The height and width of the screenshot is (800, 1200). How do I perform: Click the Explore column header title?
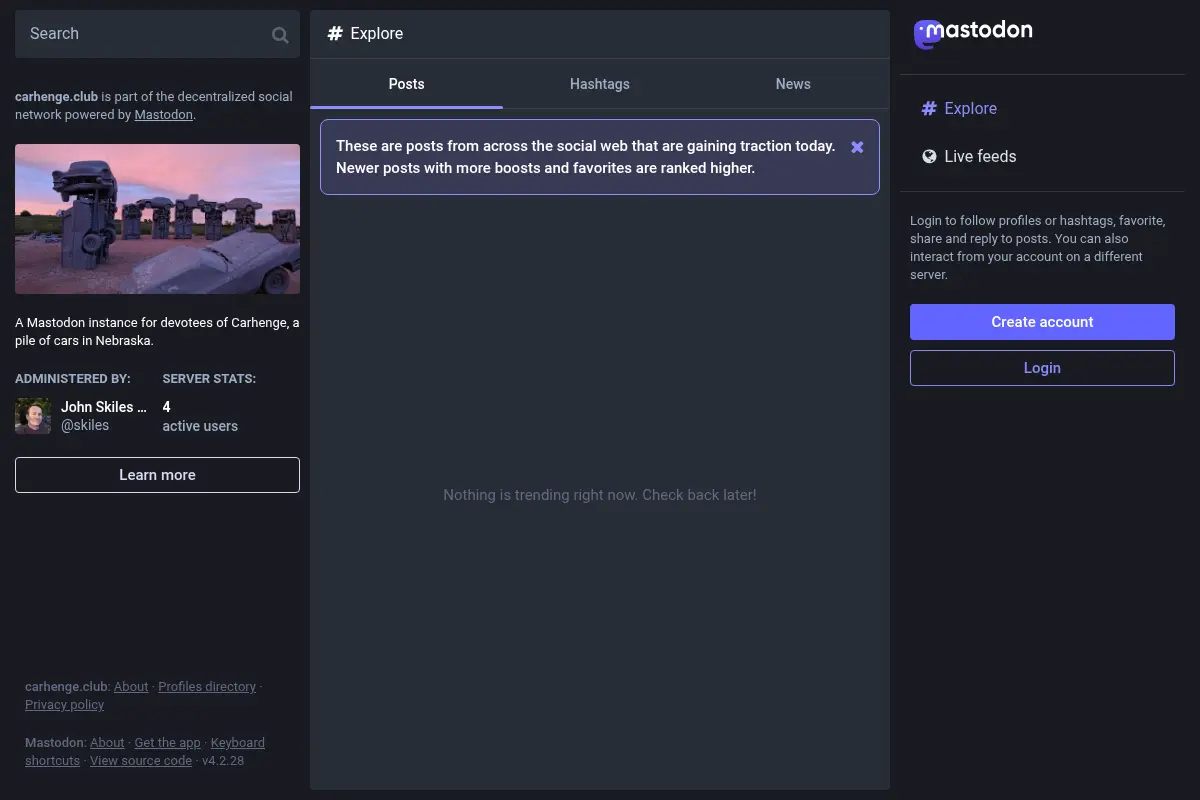click(377, 34)
